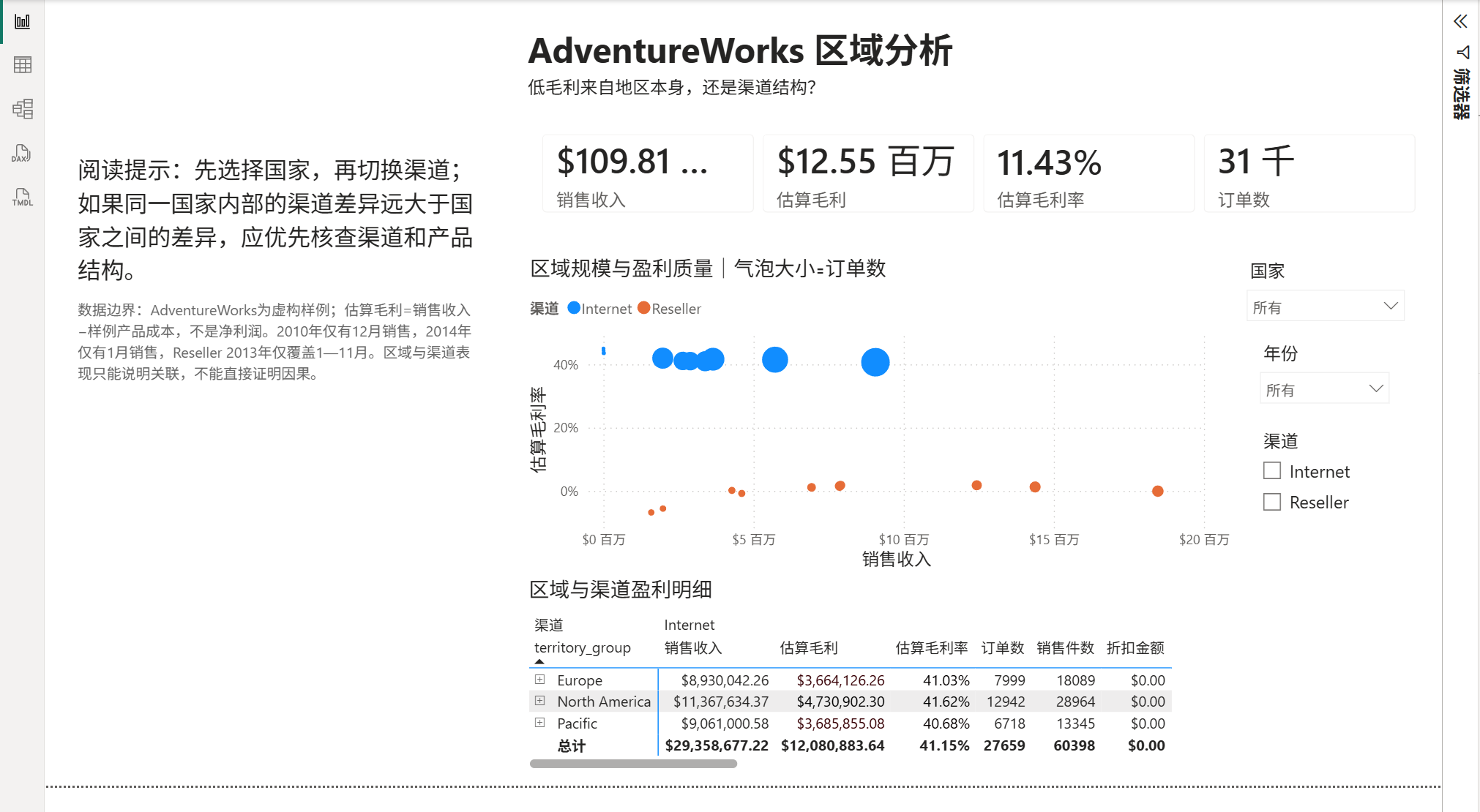
Task: Click the 销售收入 x-axis title
Action: (897, 559)
